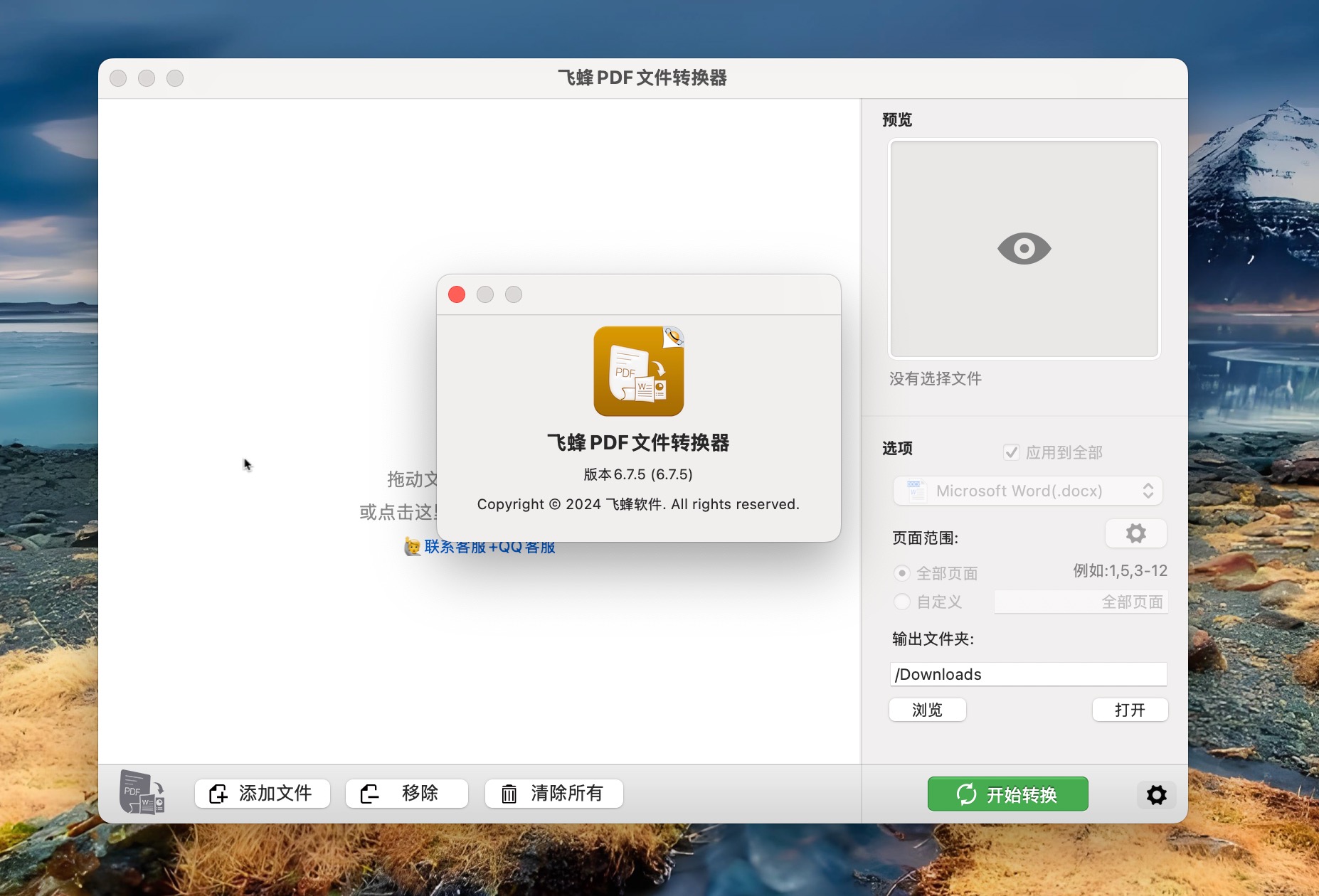
Task: Click the large app icon in About dialog
Action: pyautogui.click(x=639, y=371)
